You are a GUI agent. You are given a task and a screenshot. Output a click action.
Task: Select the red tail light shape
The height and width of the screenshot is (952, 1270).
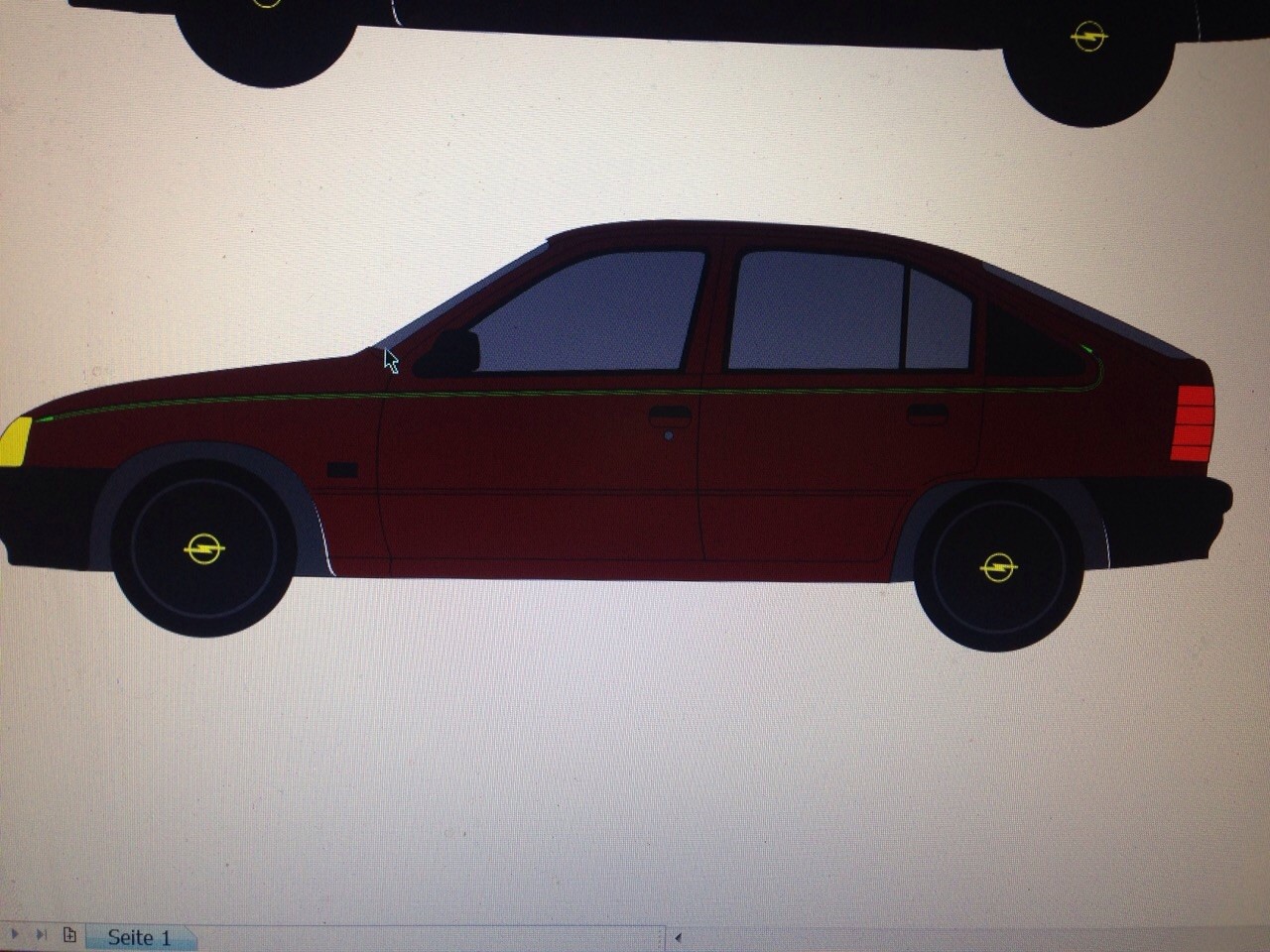coord(1192,423)
